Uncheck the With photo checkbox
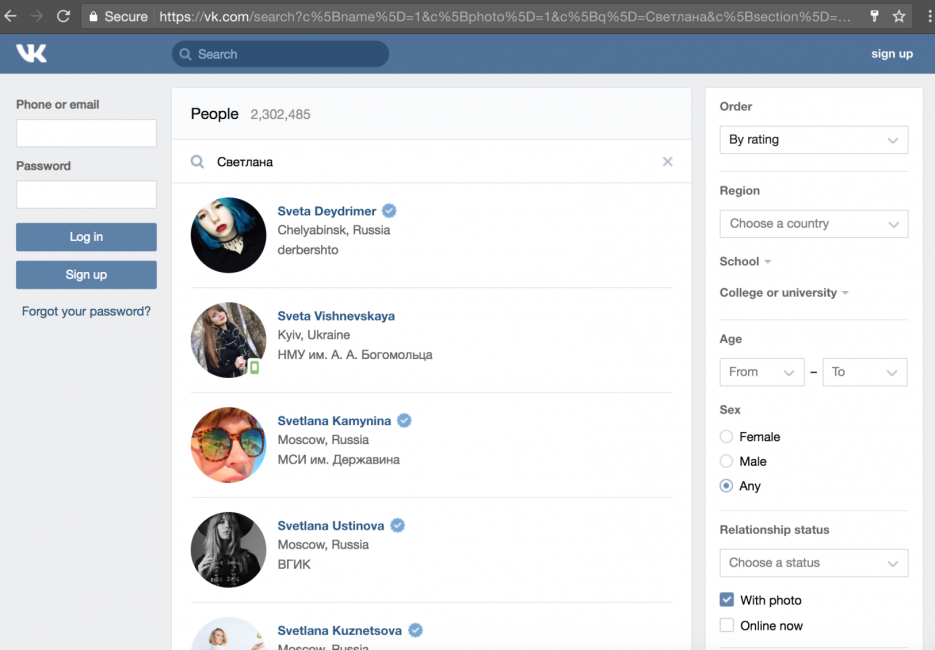935x650 pixels. [727, 600]
